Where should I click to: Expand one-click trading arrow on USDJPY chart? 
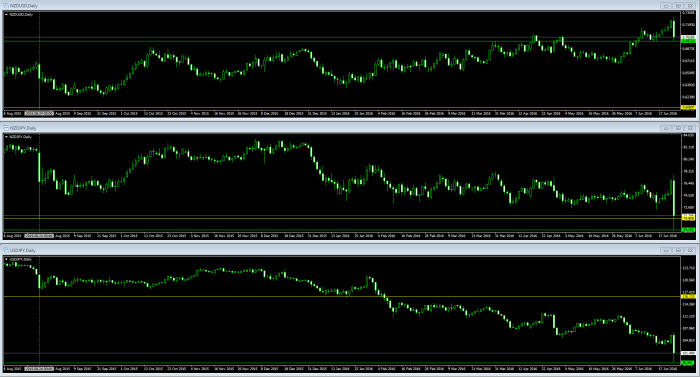click(6, 260)
